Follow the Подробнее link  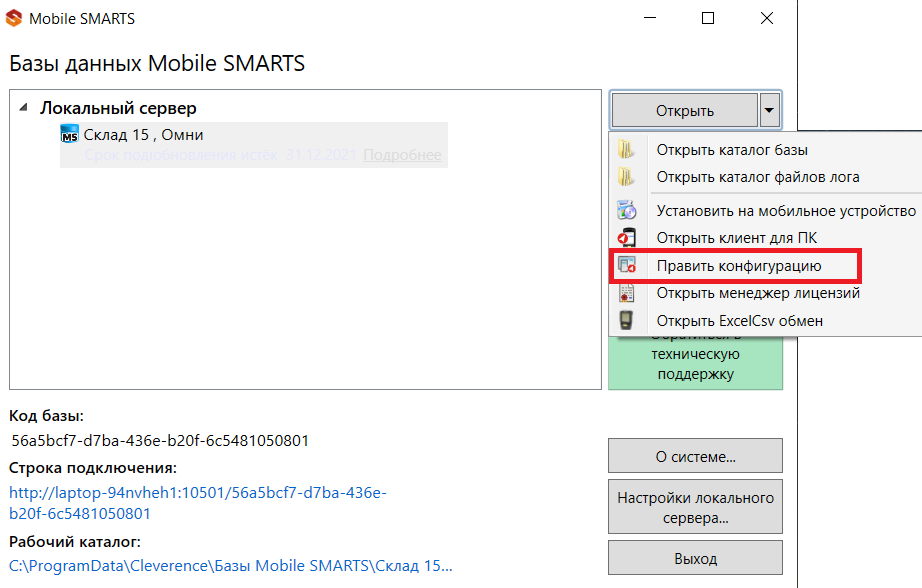(x=402, y=155)
